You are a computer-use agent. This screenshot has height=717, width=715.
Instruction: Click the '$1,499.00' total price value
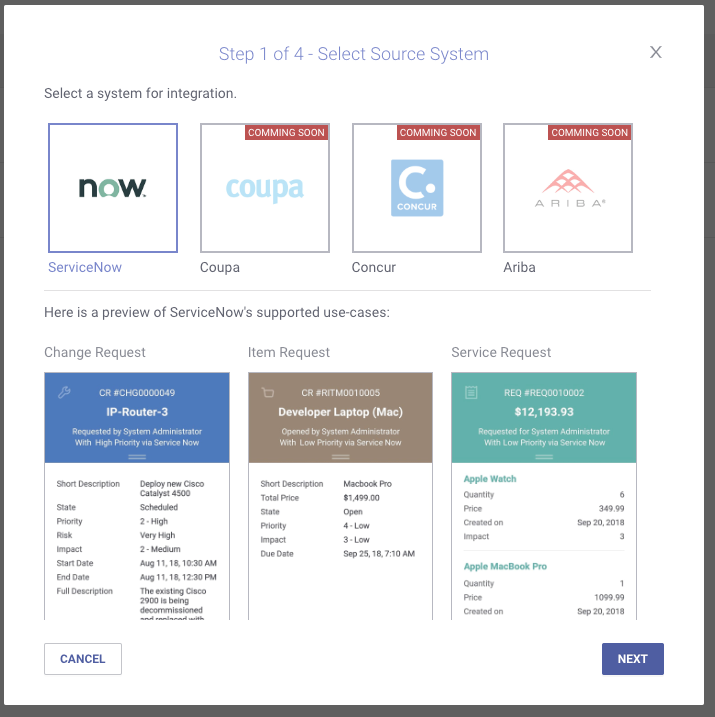(361, 498)
